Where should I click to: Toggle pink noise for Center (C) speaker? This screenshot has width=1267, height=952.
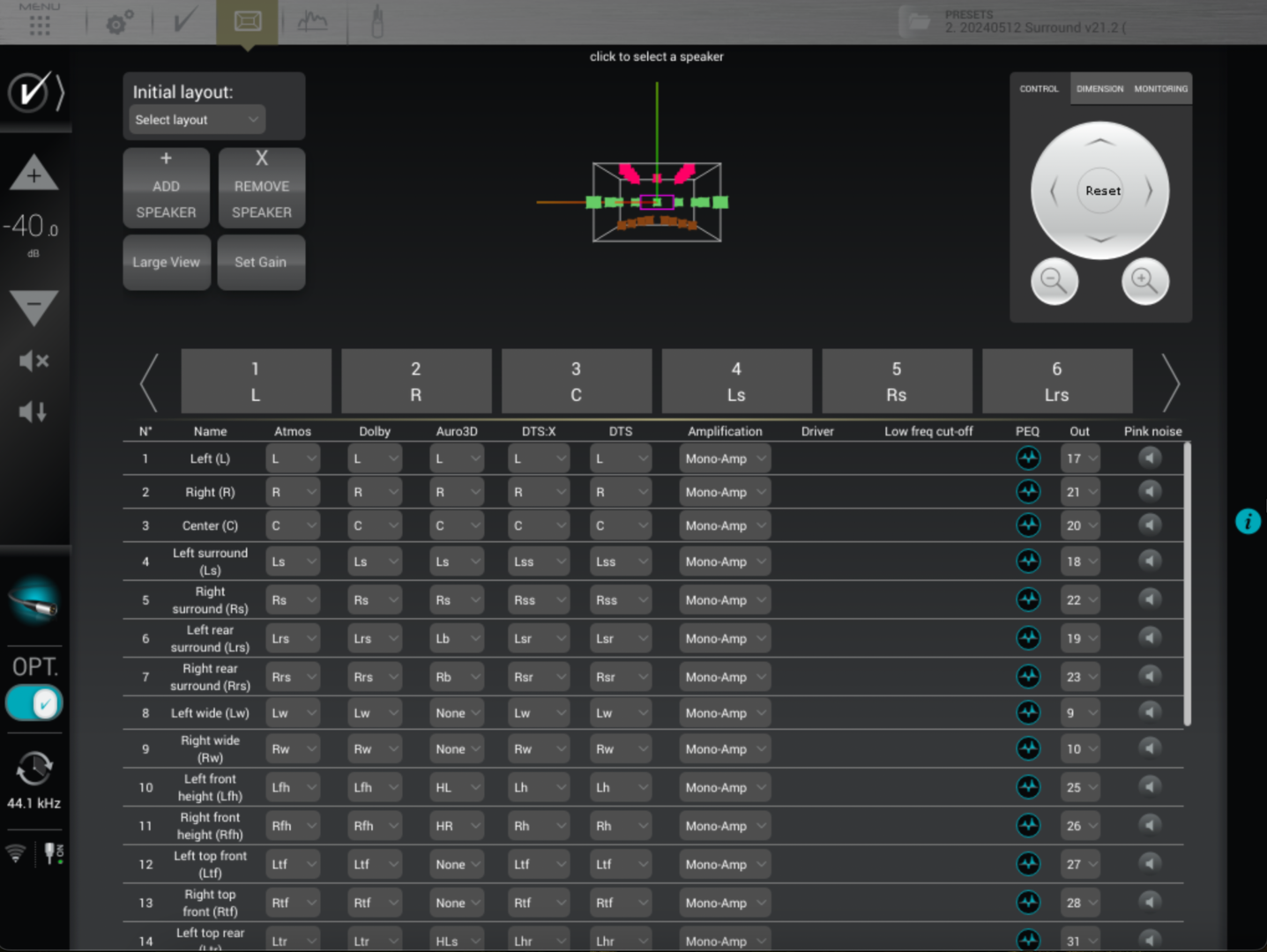pos(1150,525)
